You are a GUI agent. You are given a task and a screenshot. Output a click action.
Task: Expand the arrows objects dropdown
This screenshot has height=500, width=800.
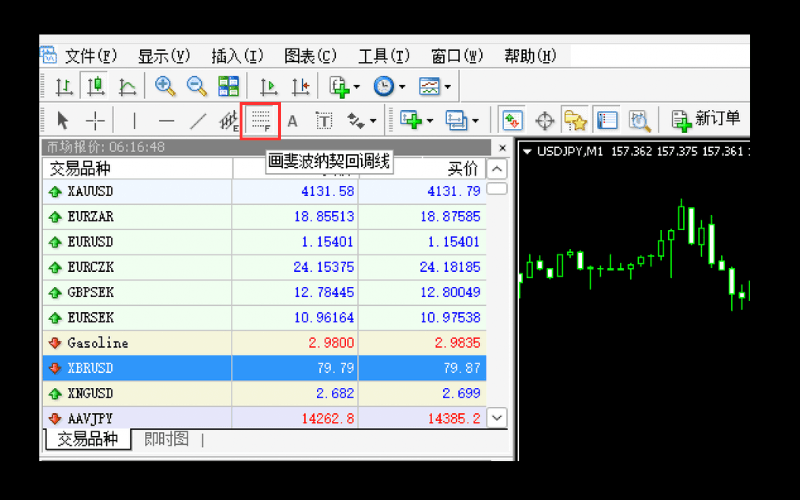373,121
